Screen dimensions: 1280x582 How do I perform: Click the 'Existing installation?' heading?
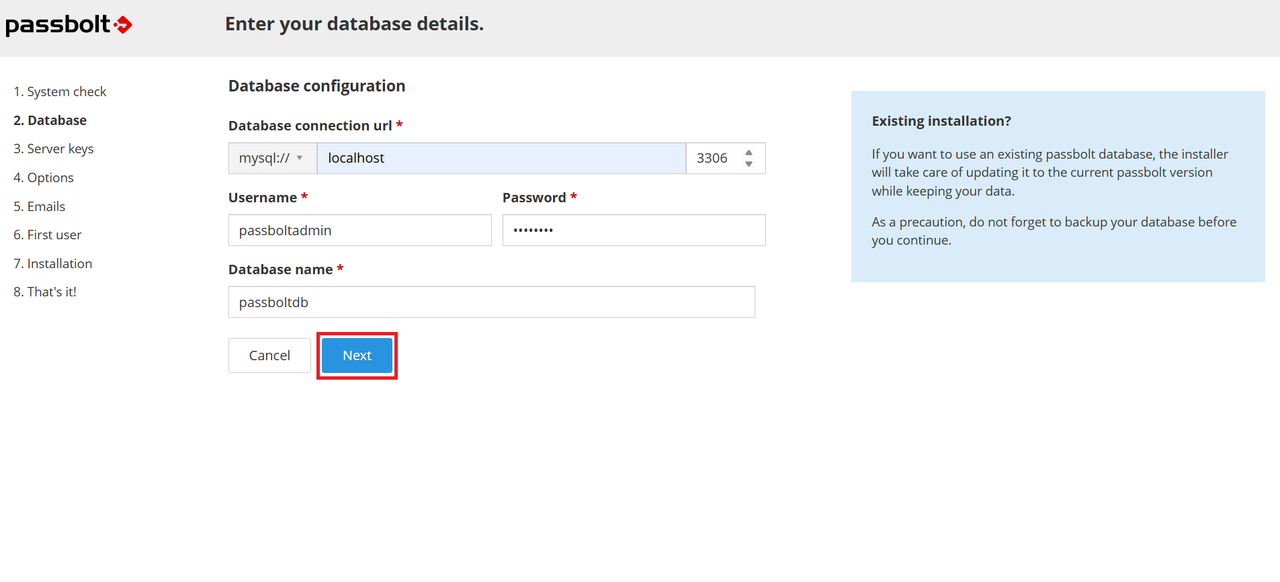tap(941, 121)
